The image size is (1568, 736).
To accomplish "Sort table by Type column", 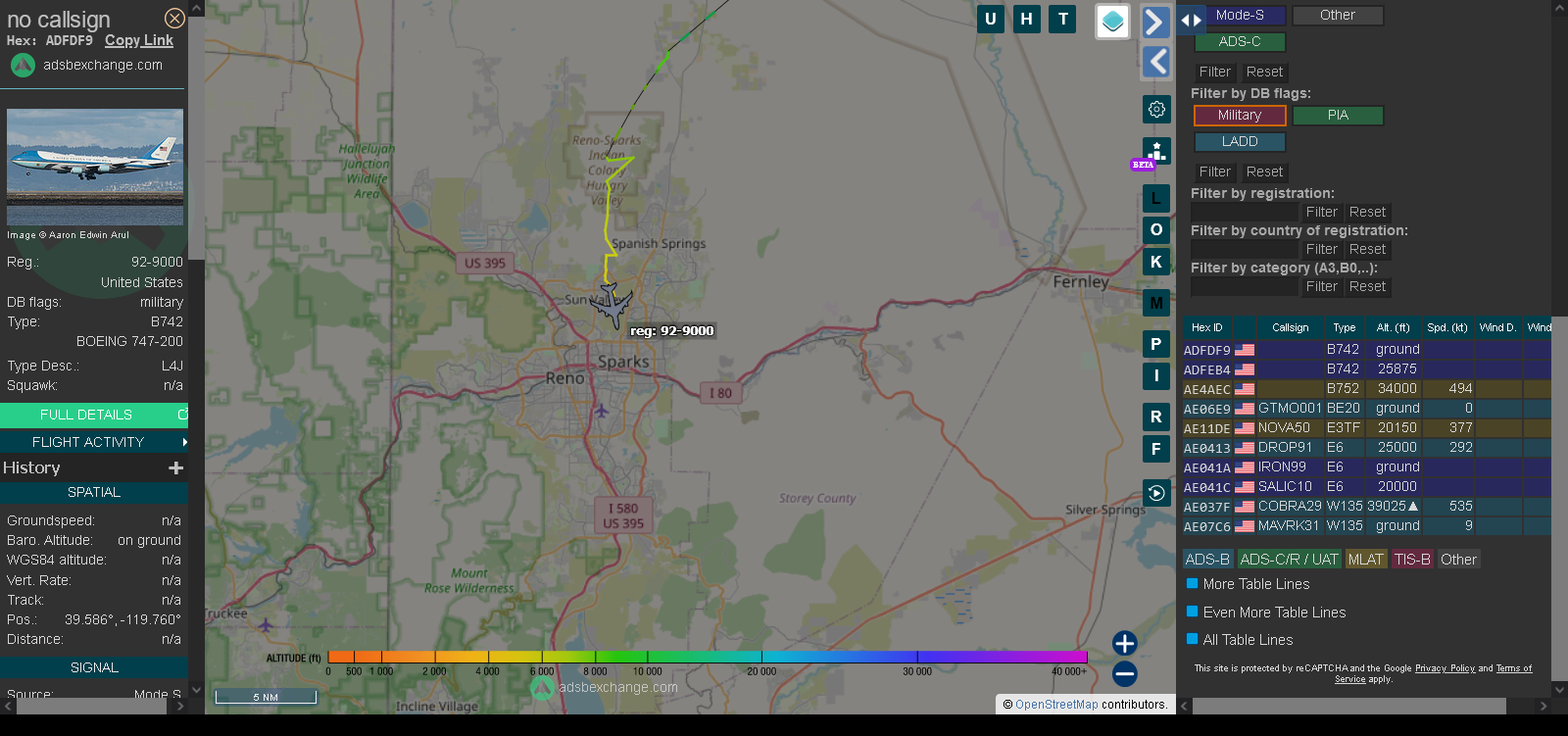I will 1345,327.
